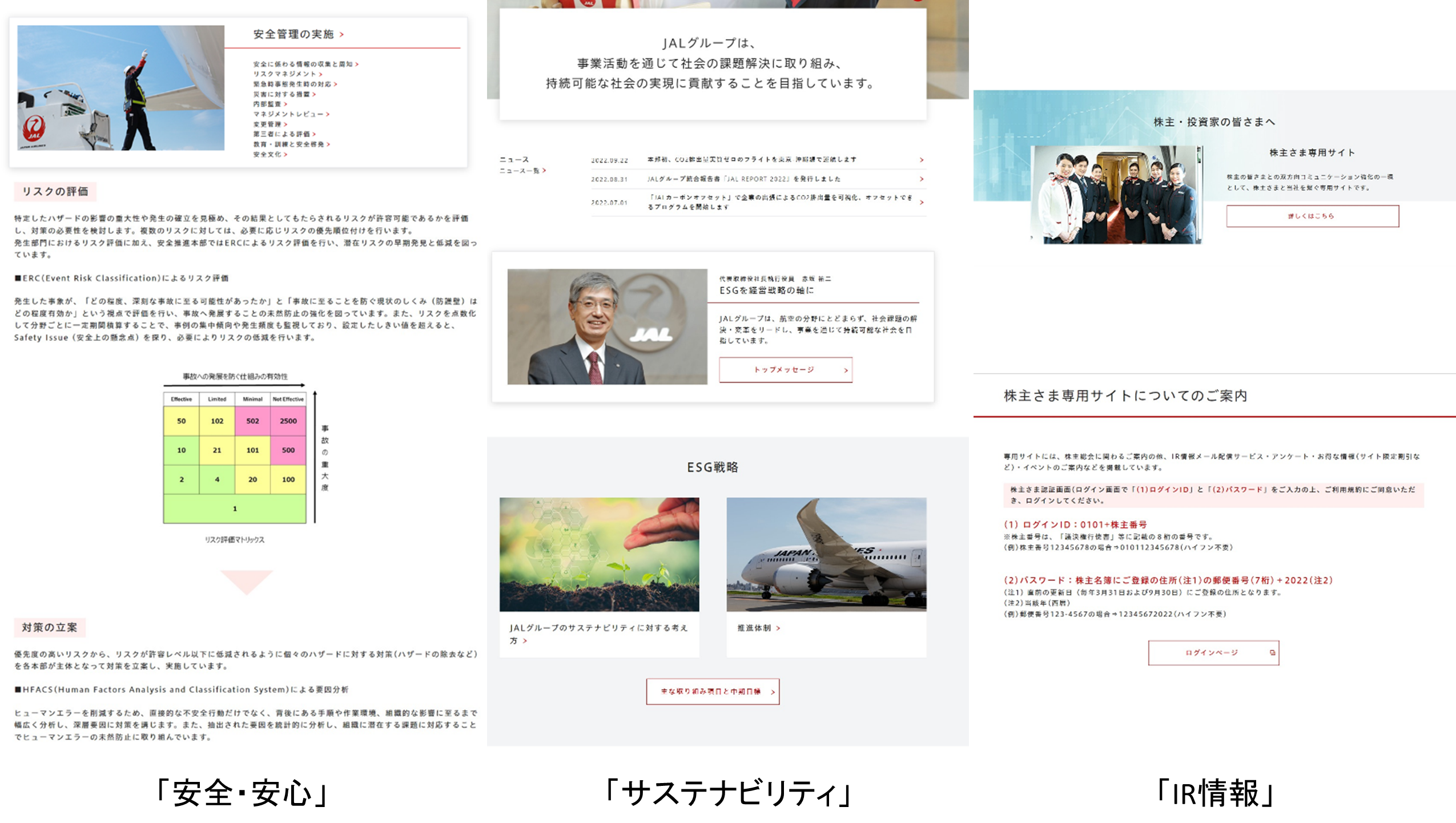1456x823 pixels.
Task: Click arrow icon of 2022.07.01 news row
Action: 922,202
